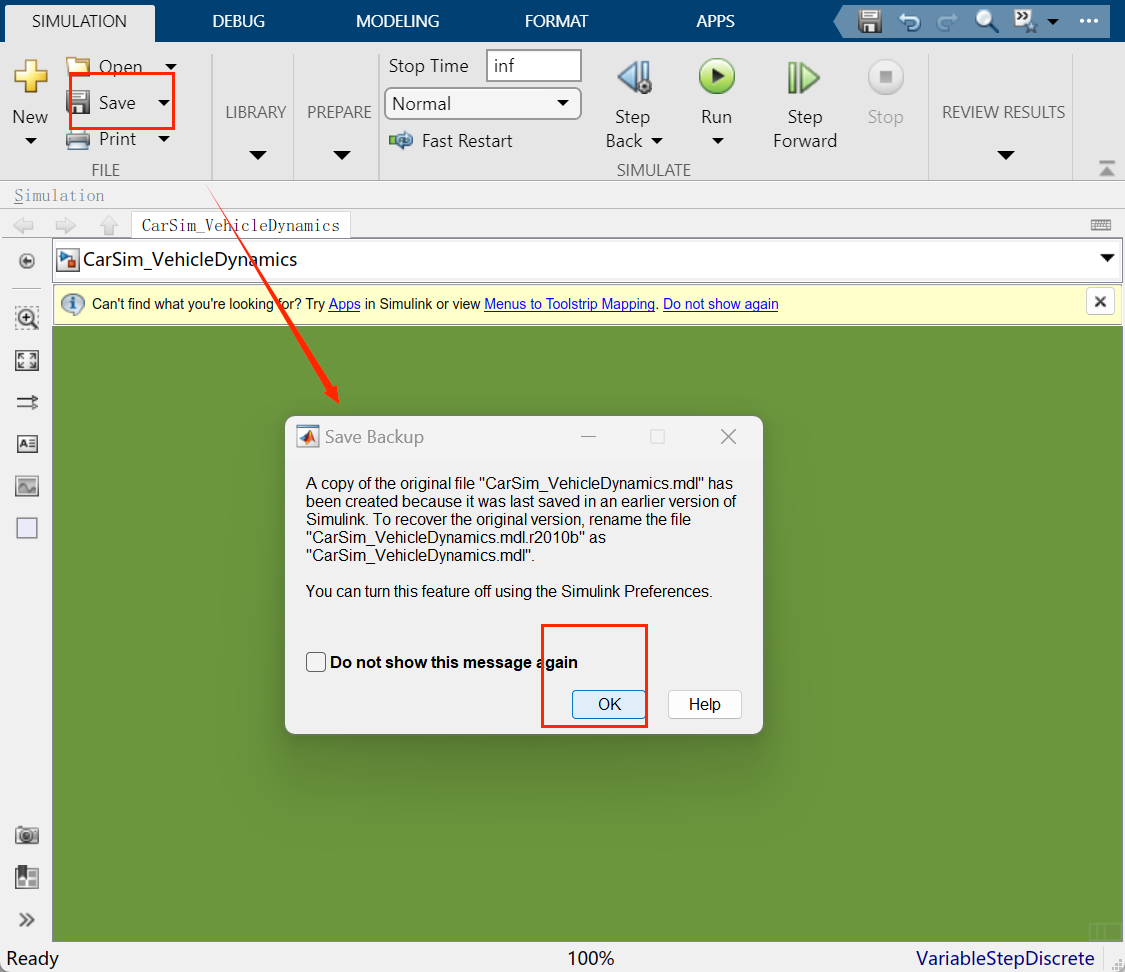The width and height of the screenshot is (1125, 972).
Task: Go up to parent system
Action: (108, 225)
